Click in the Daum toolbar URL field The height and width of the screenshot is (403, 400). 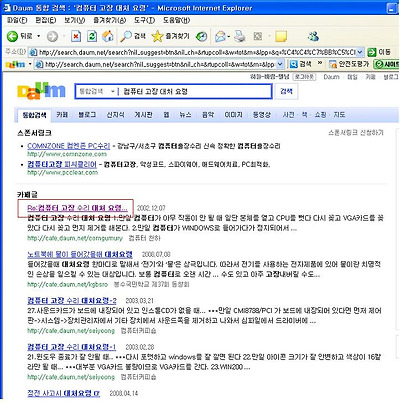159,64
